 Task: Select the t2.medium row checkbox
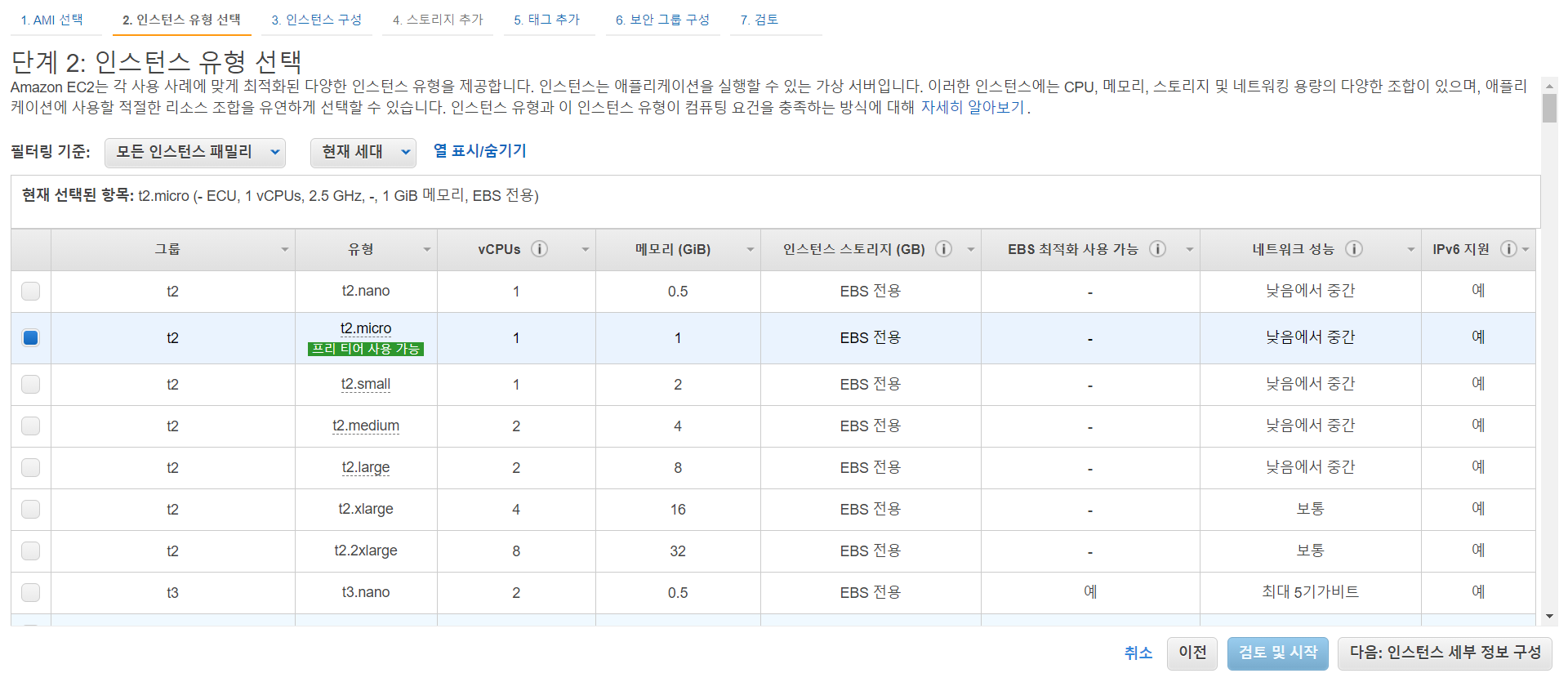pyautogui.click(x=30, y=426)
